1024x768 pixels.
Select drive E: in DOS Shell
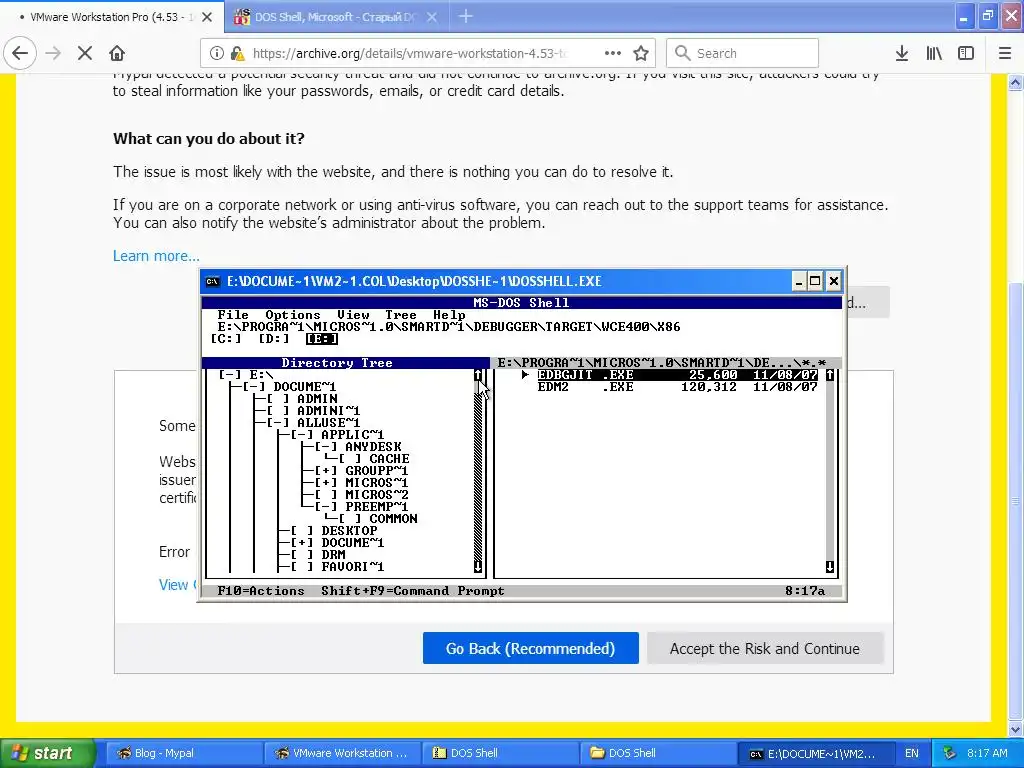pyautogui.click(x=322, y=339)
